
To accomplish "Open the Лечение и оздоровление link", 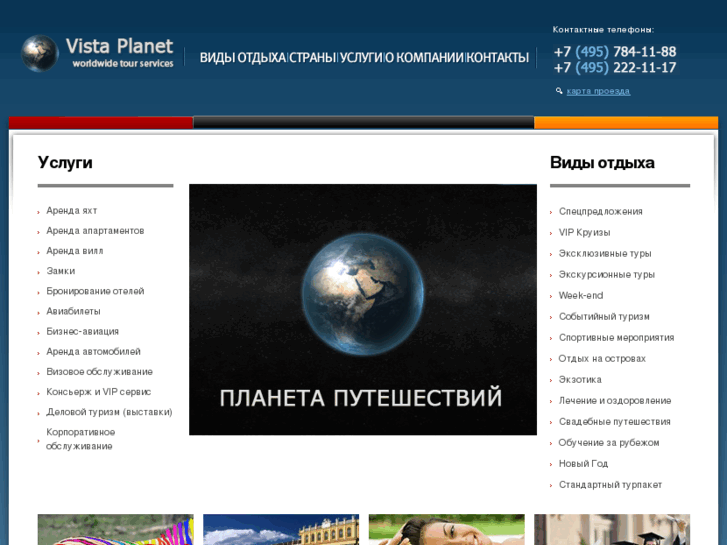I will point(615,401).
